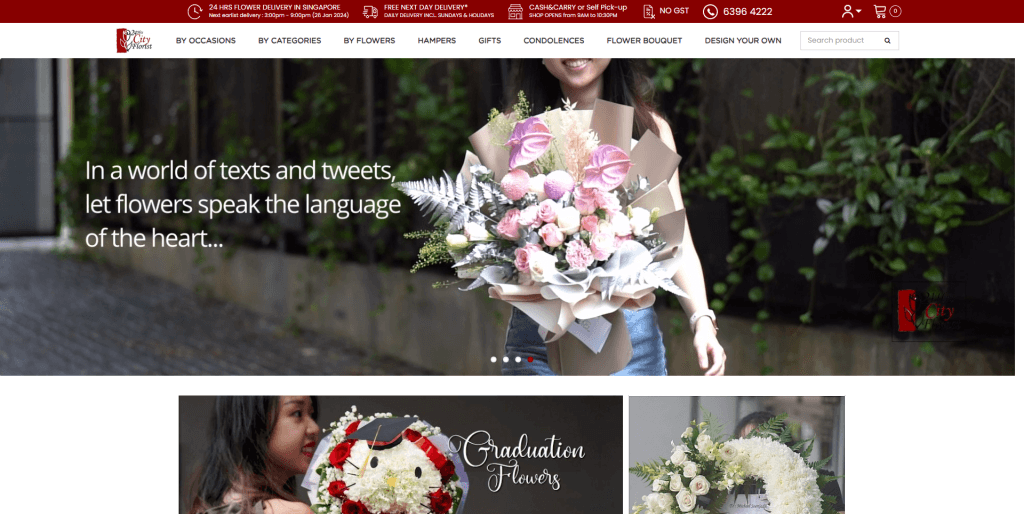Viewport: 1024px width, 514px height.
Task: Open the By Categories menu
Action: click(289, 40)
